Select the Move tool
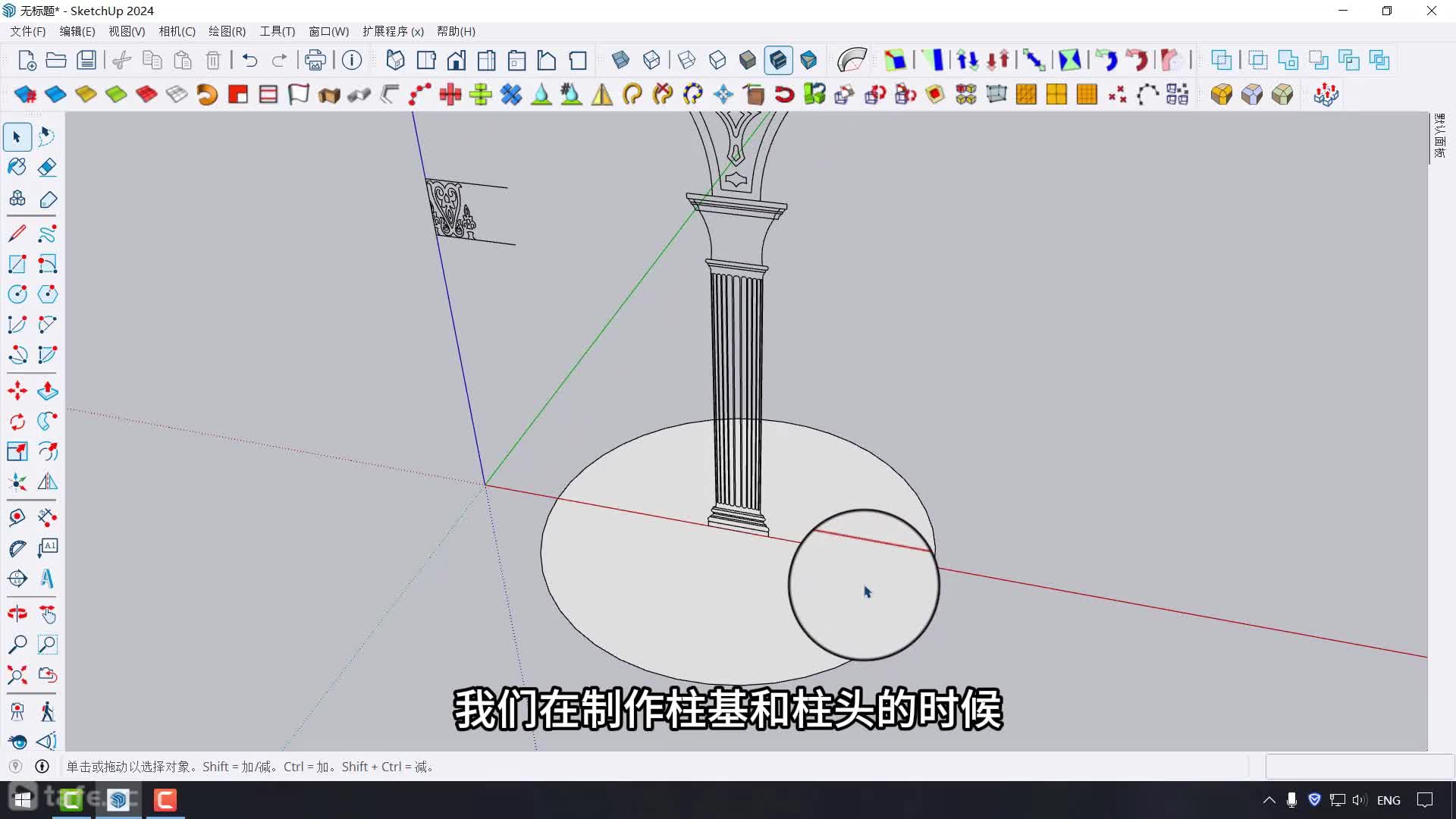This screenshot has height=819, width=1456. tap(17, 391)
